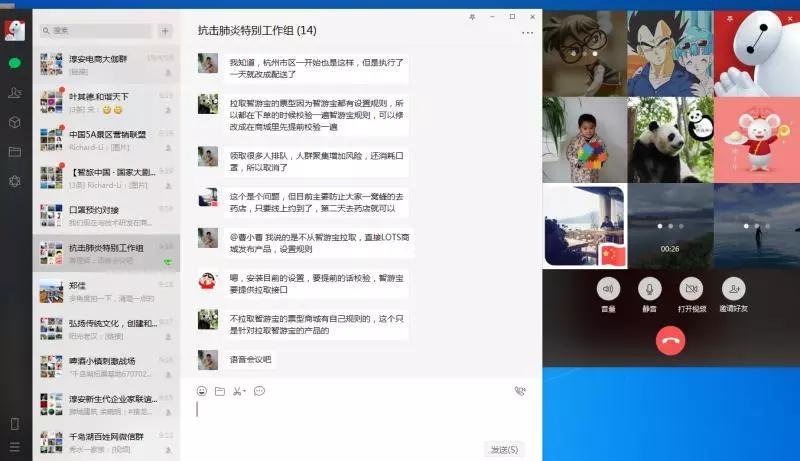The width and height of the screenshot is (800, 461).
Task: Open the 【智旅中国·国家大剧... chat
Action: (x=106, y=177)
